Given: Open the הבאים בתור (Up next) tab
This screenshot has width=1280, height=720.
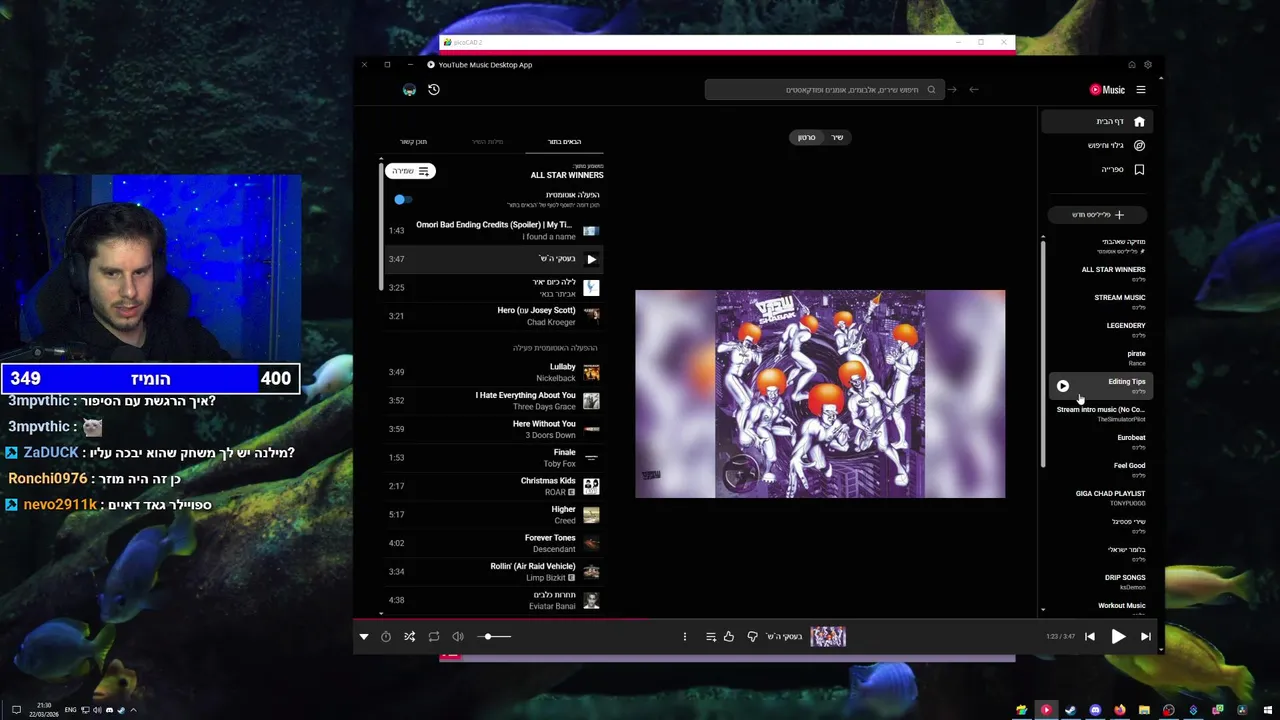Looking at the screenshot, I should 564,142.
